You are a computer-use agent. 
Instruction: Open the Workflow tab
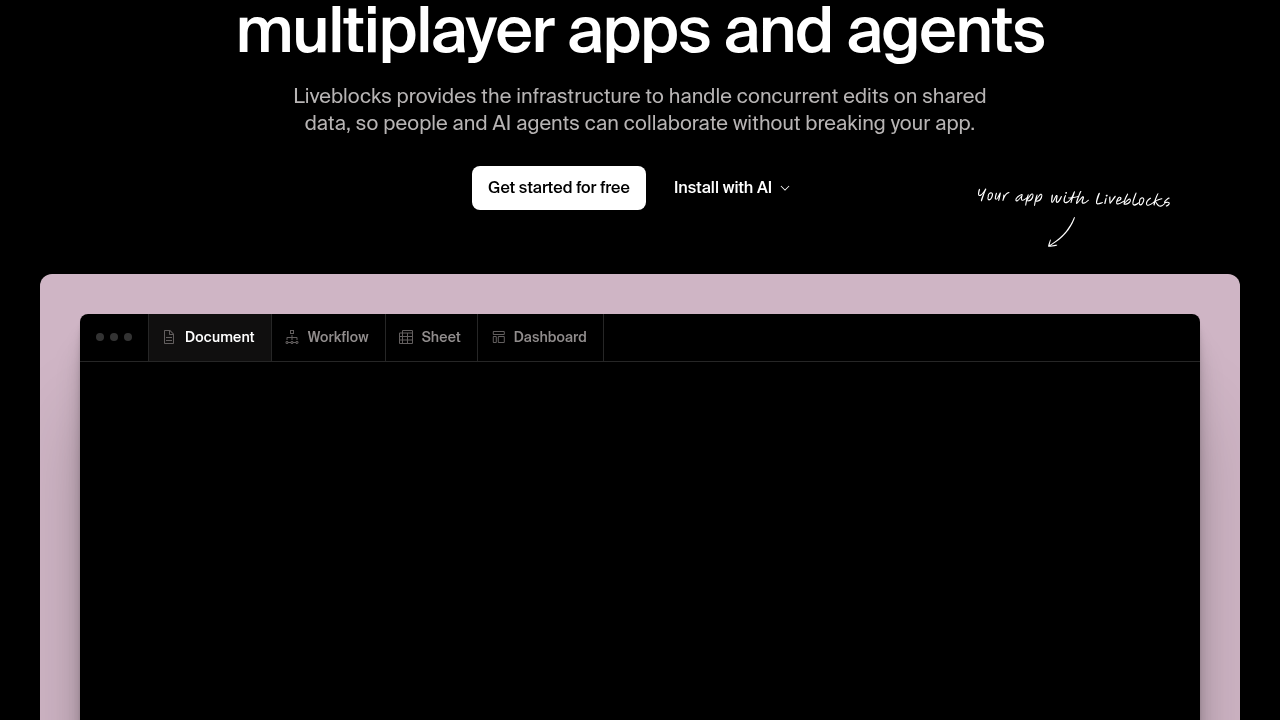tap(328, 337)
